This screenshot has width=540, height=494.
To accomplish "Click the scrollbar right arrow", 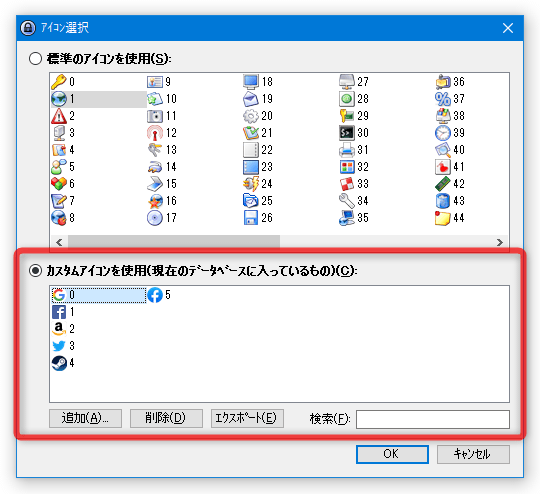I will click(x=500, y=242).
